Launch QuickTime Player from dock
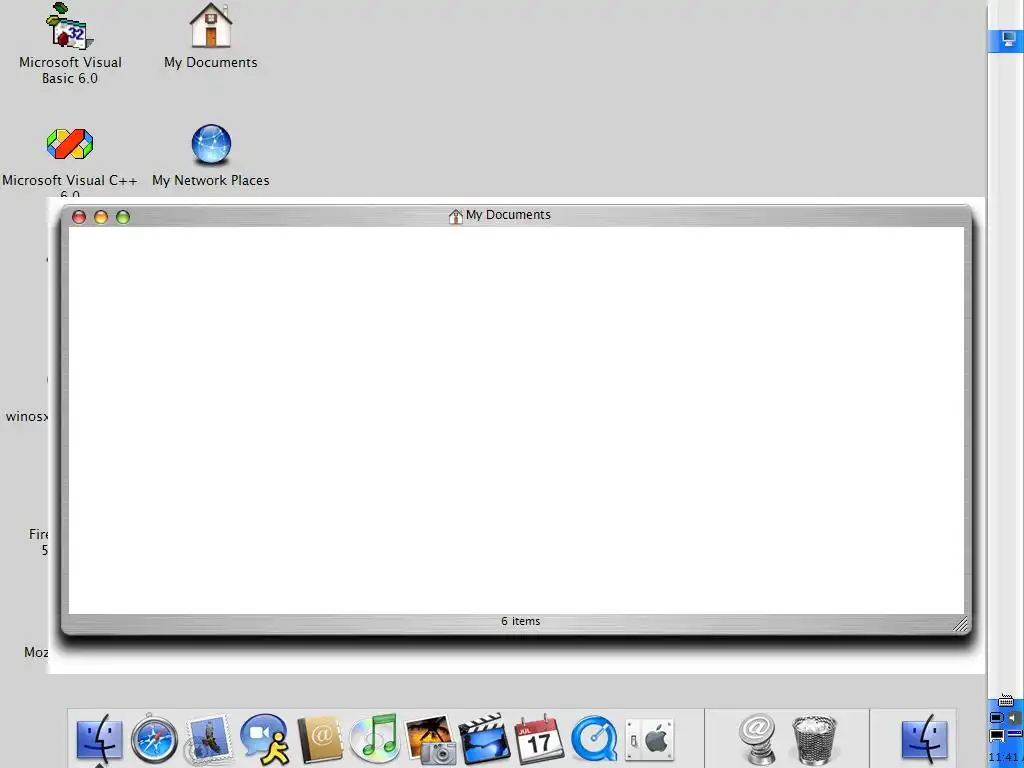This screenshot has height=768, width=1024. 594,739
